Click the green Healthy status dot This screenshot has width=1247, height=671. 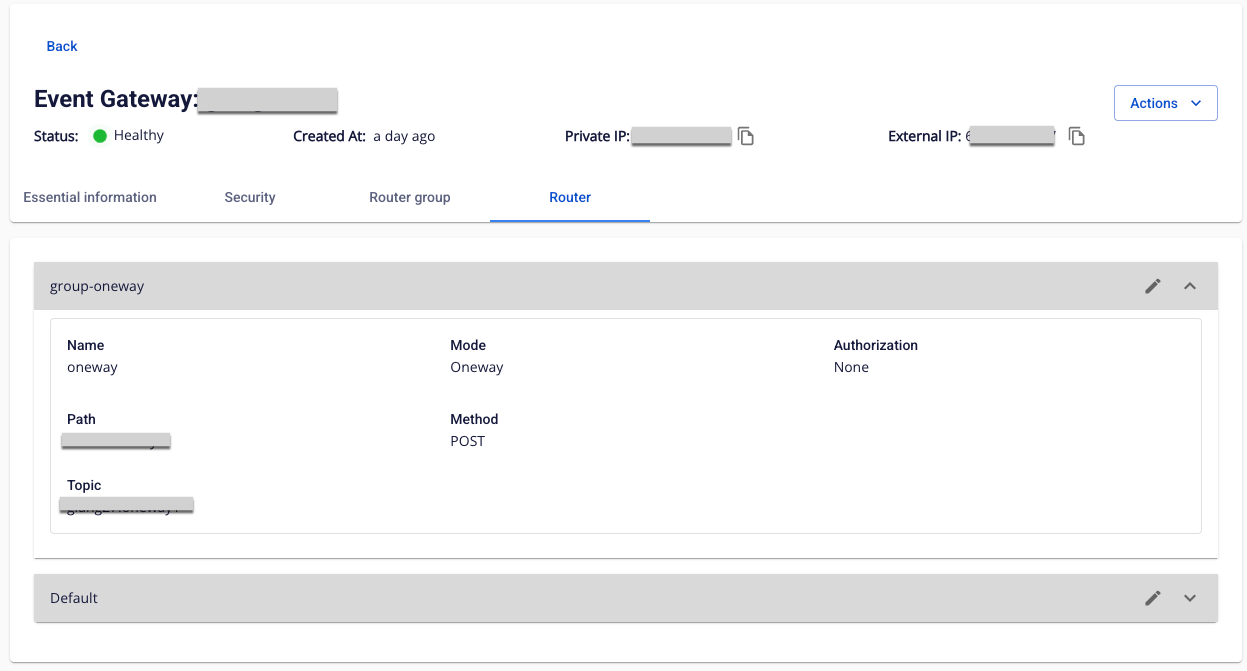pos(100,136)
